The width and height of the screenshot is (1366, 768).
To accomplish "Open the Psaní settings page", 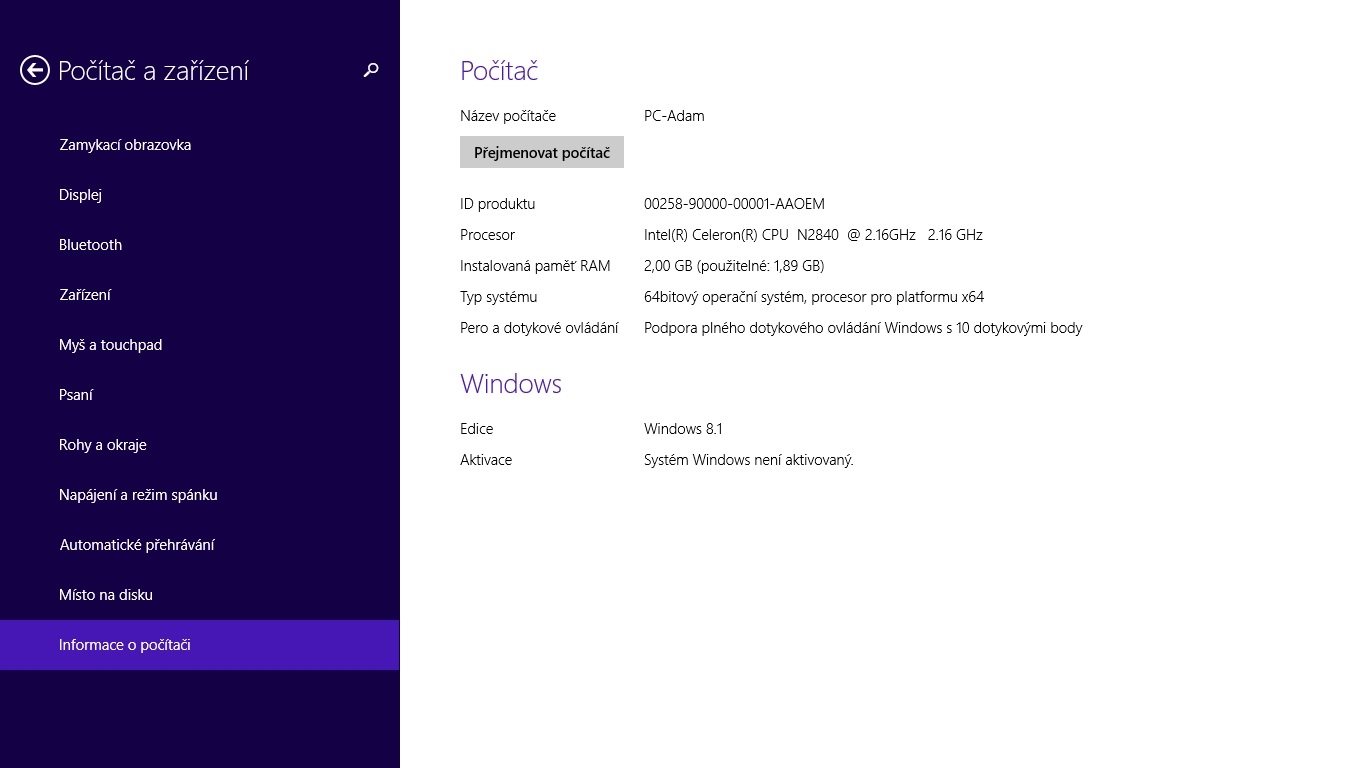I will click(76, 395).
